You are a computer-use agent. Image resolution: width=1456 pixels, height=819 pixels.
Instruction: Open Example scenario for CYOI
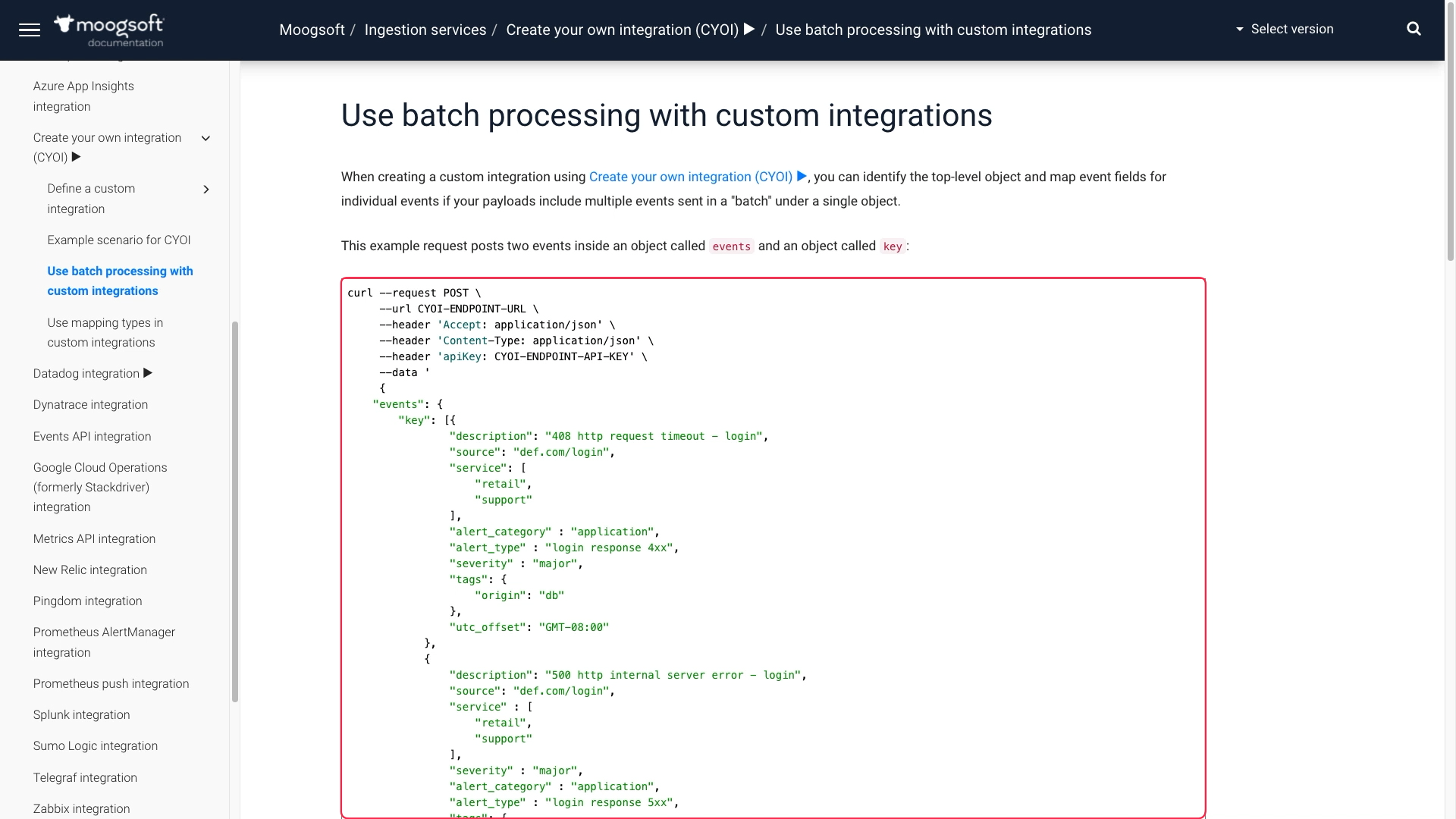click(x=119, y=240)
